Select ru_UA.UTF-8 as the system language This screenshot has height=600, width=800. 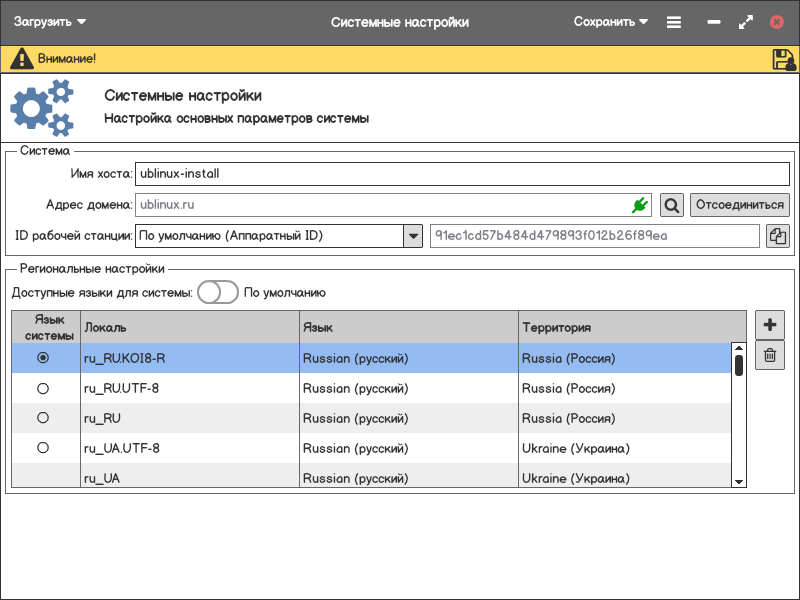click(x=42, y=448)
